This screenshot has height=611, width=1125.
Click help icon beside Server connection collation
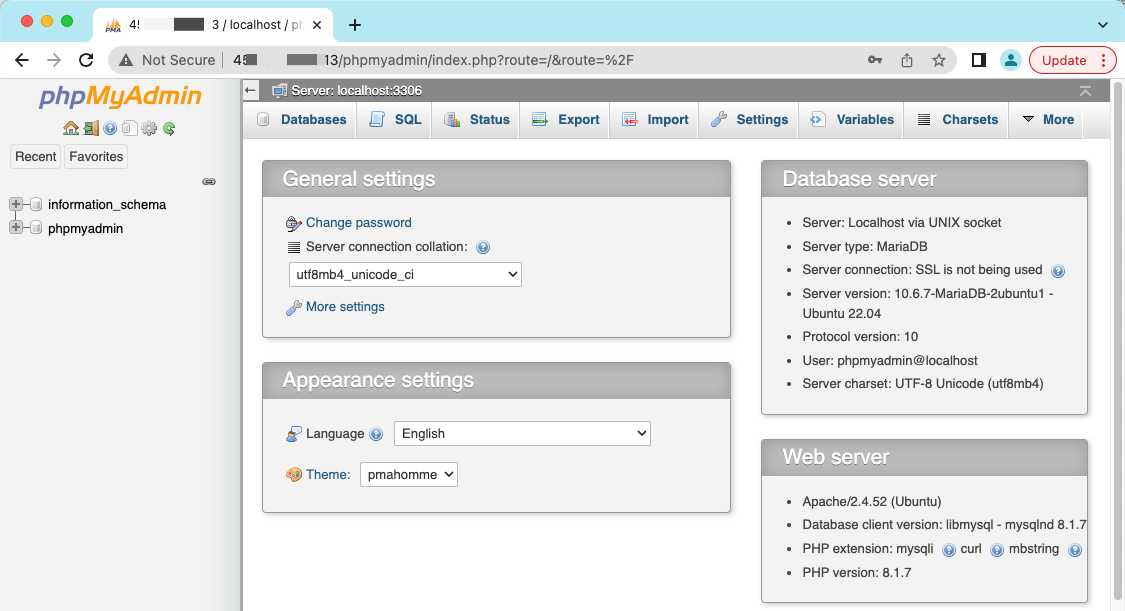483,247
